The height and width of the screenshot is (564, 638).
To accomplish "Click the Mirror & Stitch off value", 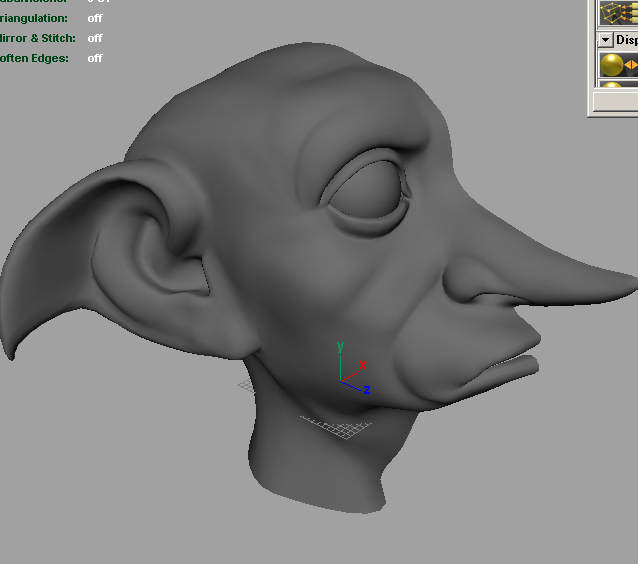I will click(x=95, y=38).
